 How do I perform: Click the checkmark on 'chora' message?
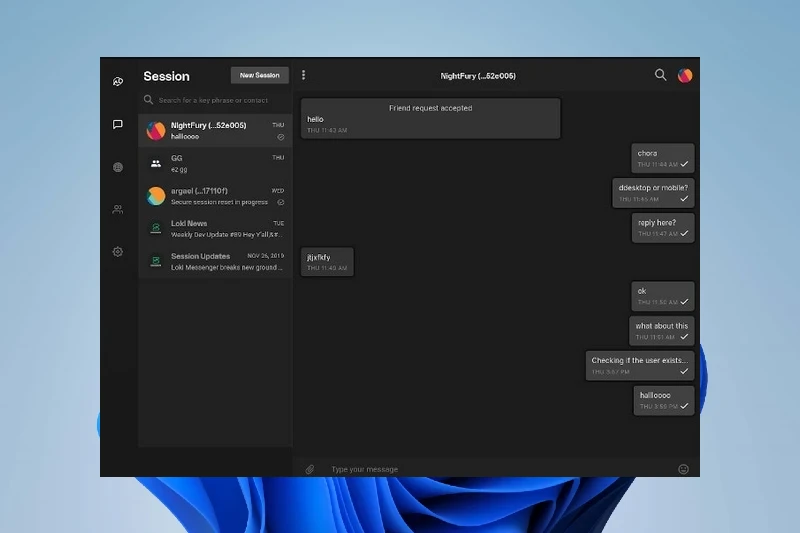[x=684, y=164]
